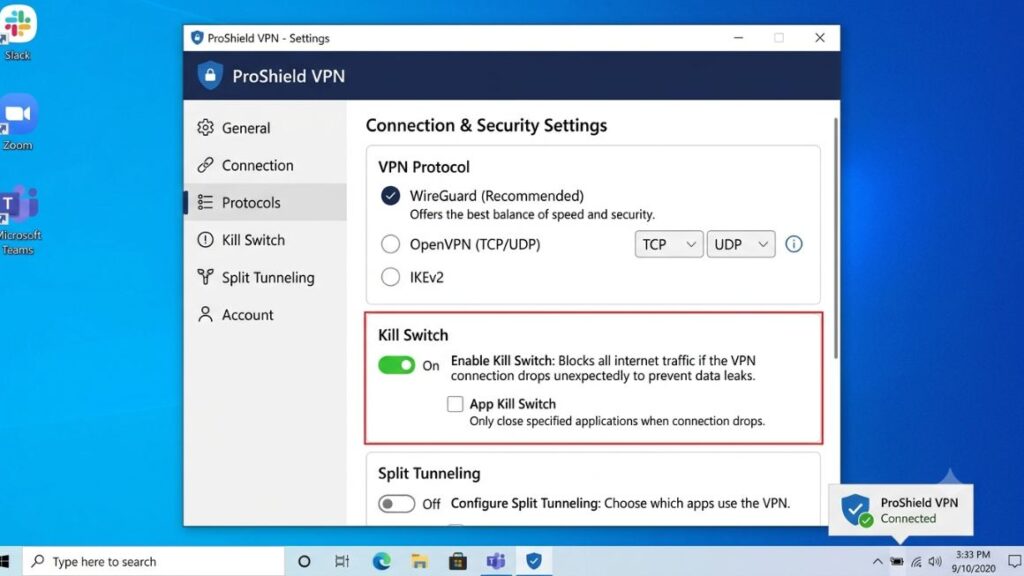Open the General settings section
Screen dimensions: 1024x576
(x=265, y=128)
